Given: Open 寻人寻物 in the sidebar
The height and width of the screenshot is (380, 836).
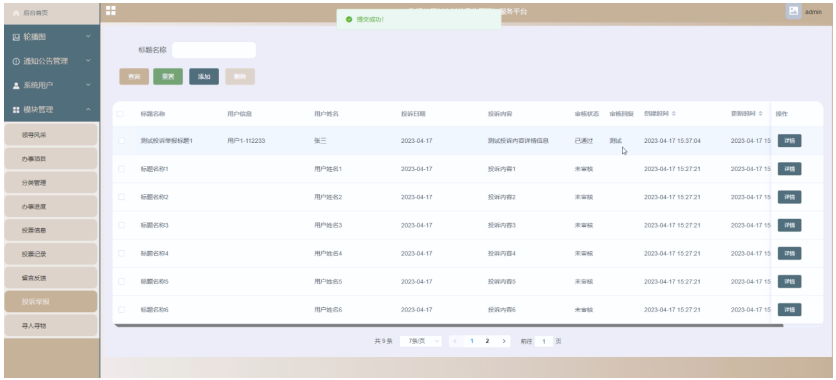Looking at the screenshot, I should pyautogui.click(x=51, y=326).
